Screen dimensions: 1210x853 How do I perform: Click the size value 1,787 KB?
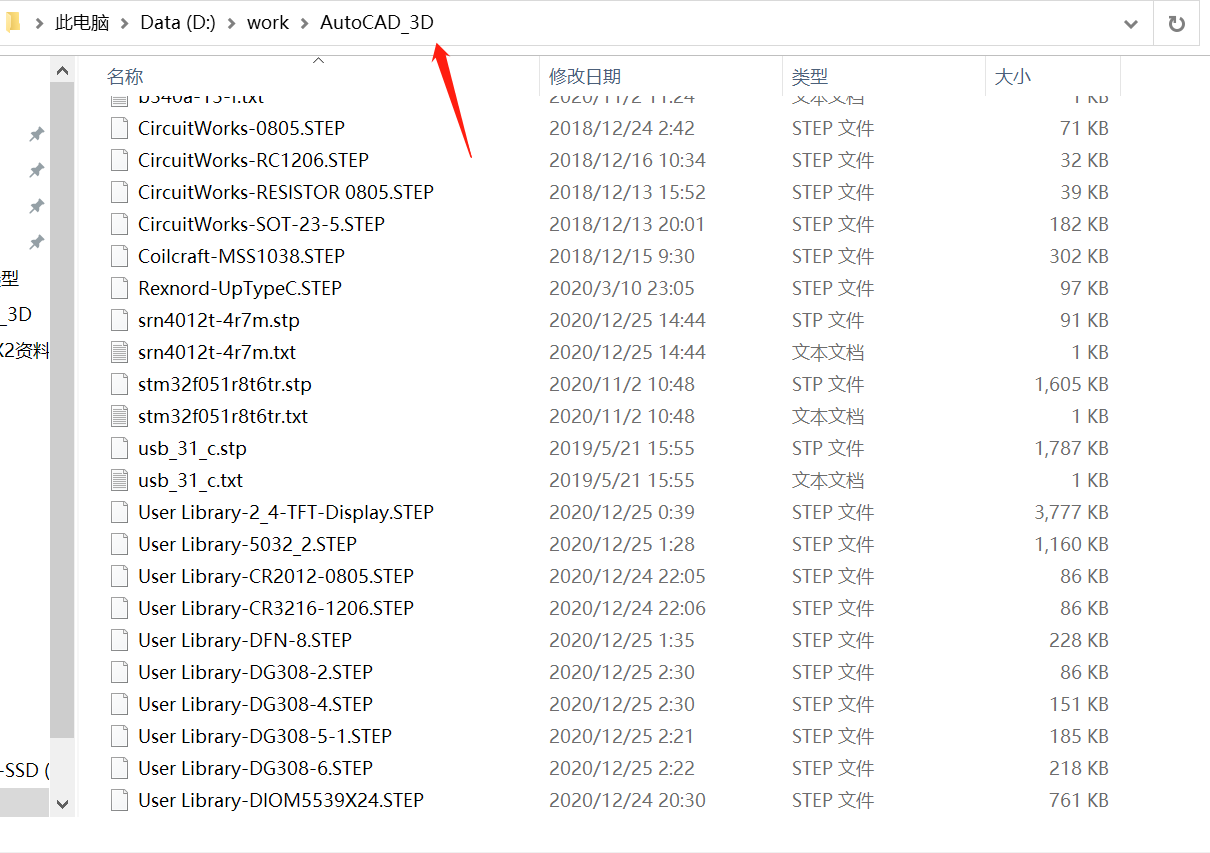(x=1071, y=448)
